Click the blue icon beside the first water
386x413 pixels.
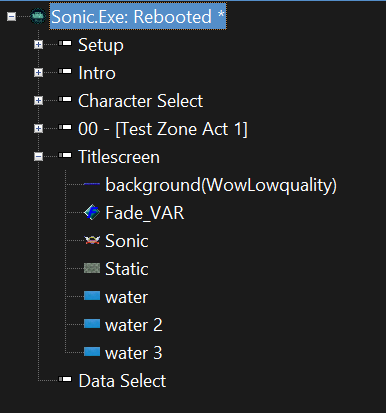pos(92,296)
